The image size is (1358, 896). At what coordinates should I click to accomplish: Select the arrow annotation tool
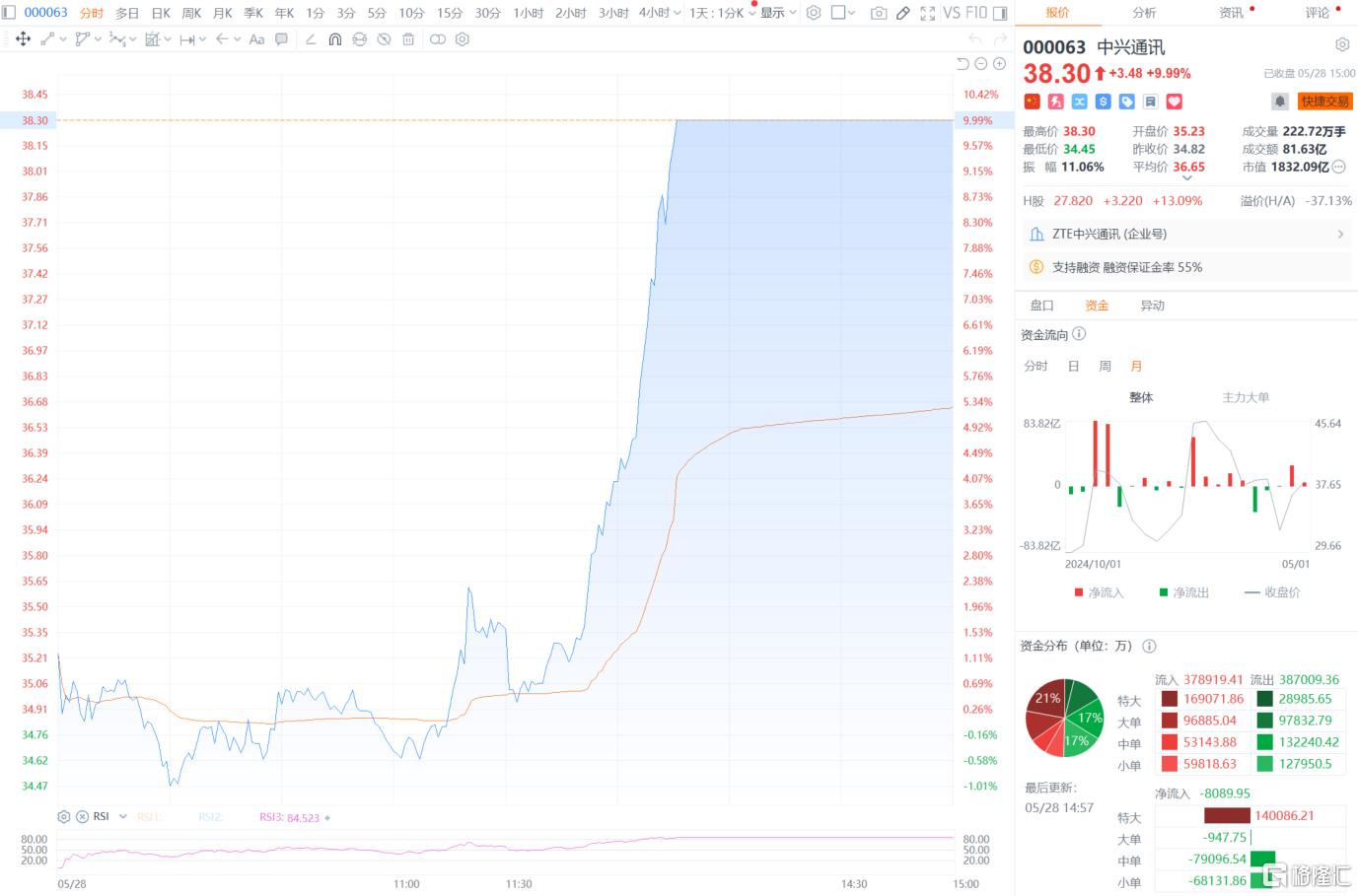(222, 39)
